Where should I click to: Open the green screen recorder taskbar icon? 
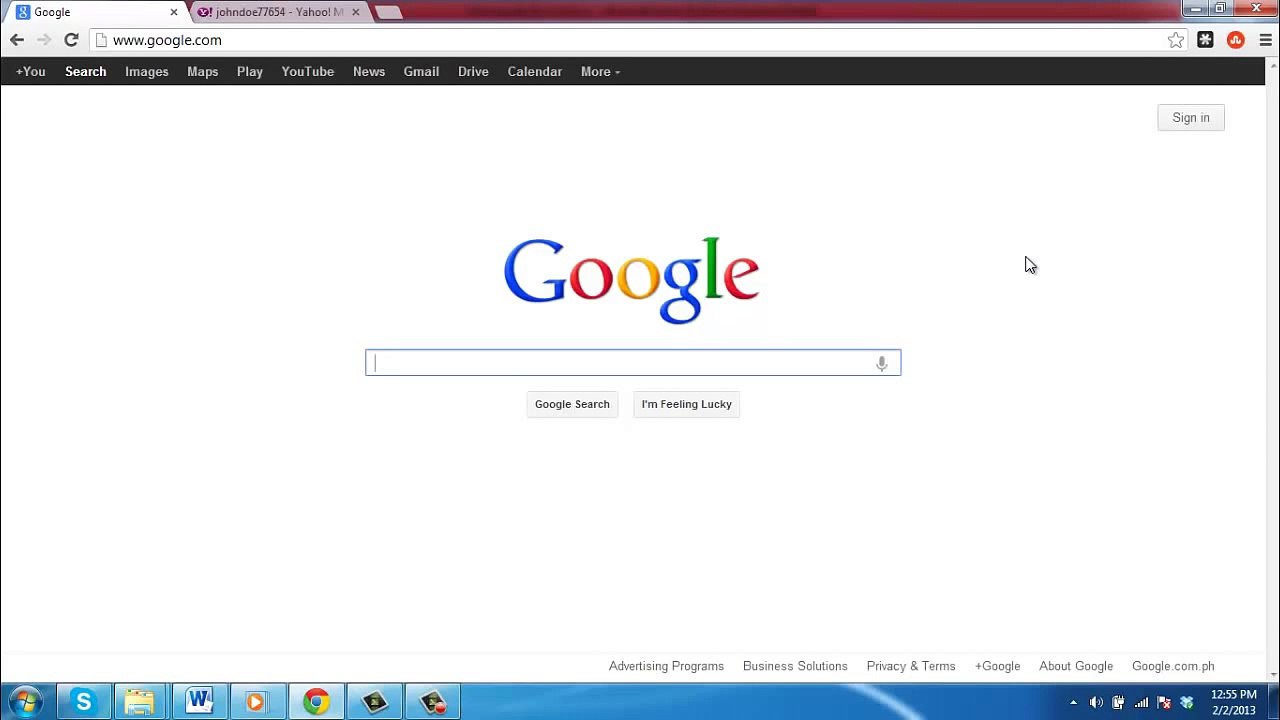[375, 702]
